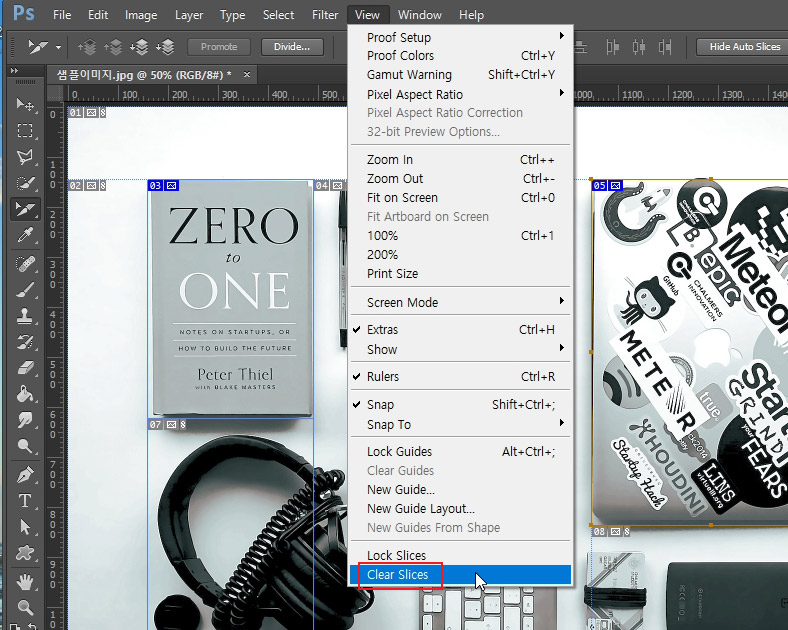The image size is (788, 630).
Task: Select the Horizontal Type tool
Action: click(x=25, y=500)
